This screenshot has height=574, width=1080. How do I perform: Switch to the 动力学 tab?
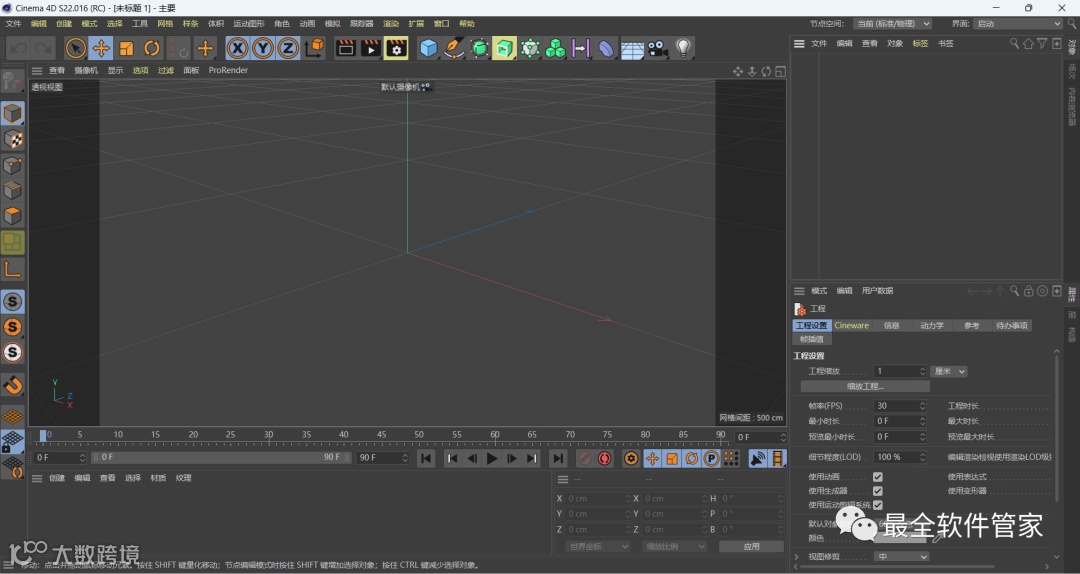pyautogui.click(x=932, y=325)
